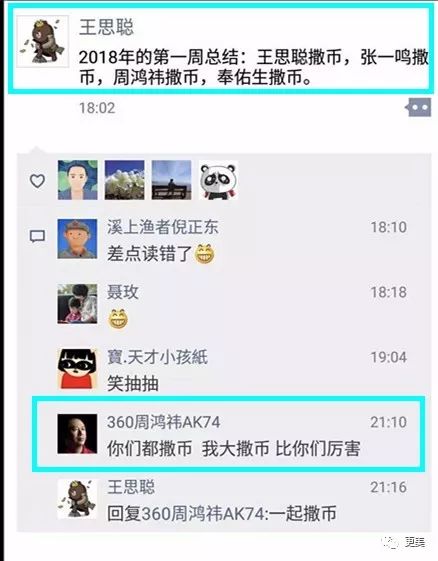Open the comment and like menu button
This screenshot has height=561, width=438.
point(418,107)
